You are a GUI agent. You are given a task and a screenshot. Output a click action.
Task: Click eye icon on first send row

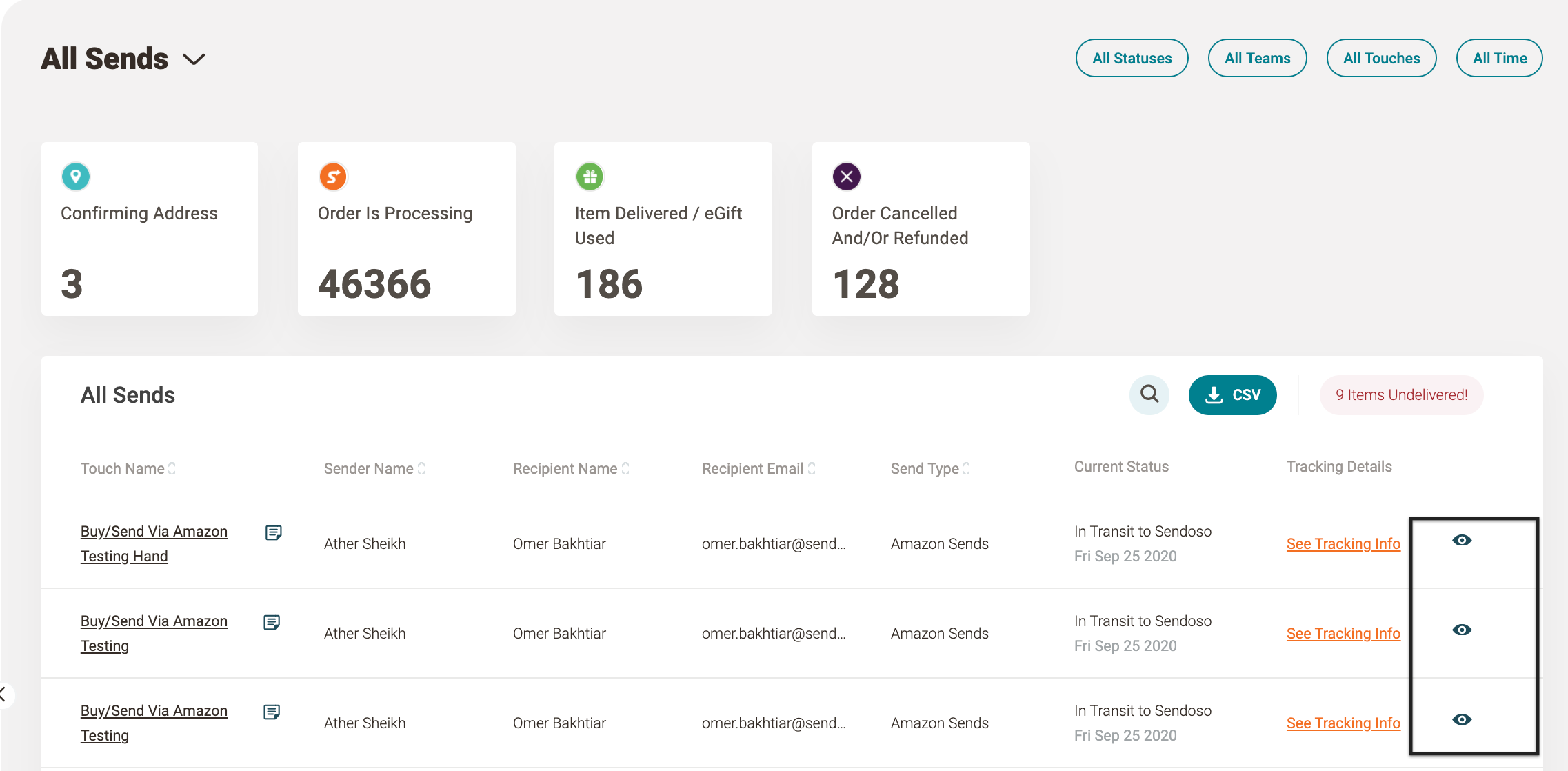(x=1461, y=540)
